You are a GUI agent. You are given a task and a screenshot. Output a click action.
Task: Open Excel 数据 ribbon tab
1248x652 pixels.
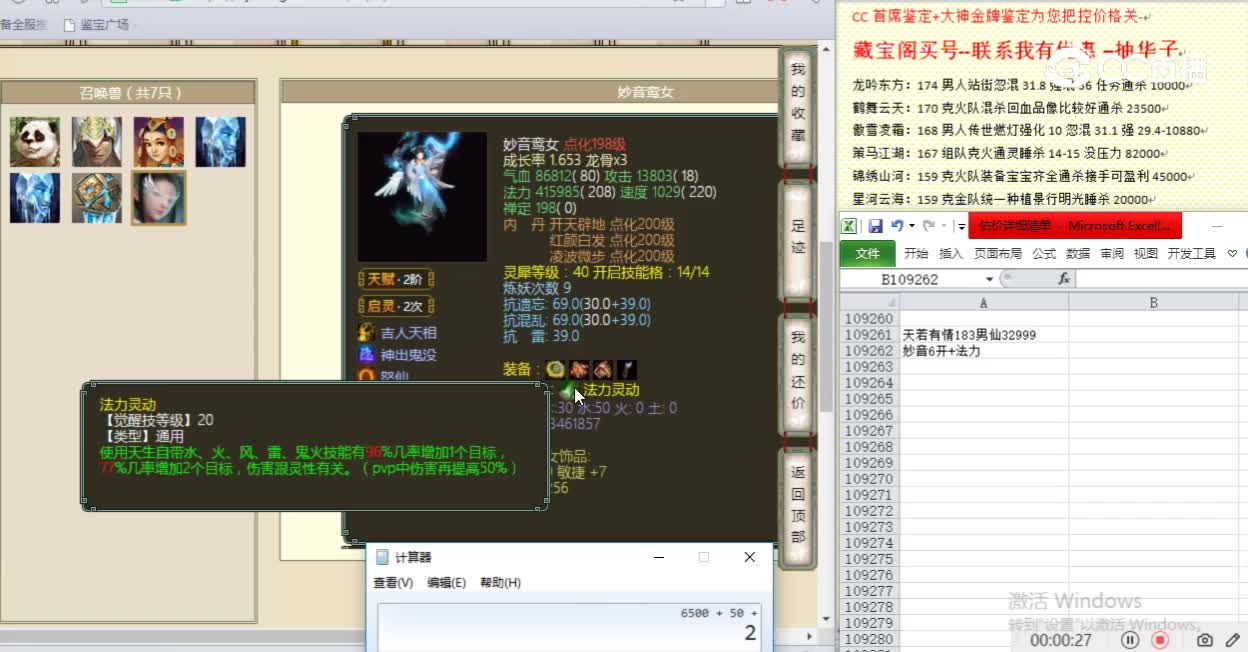[x=1078, y=254]
